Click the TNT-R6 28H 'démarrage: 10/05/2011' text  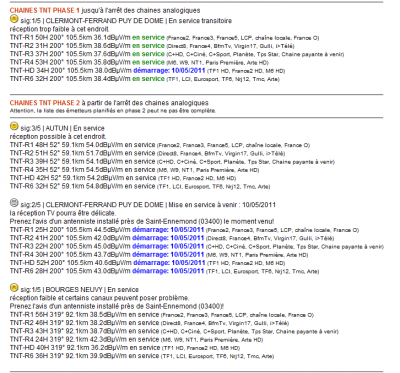(168, 271)
